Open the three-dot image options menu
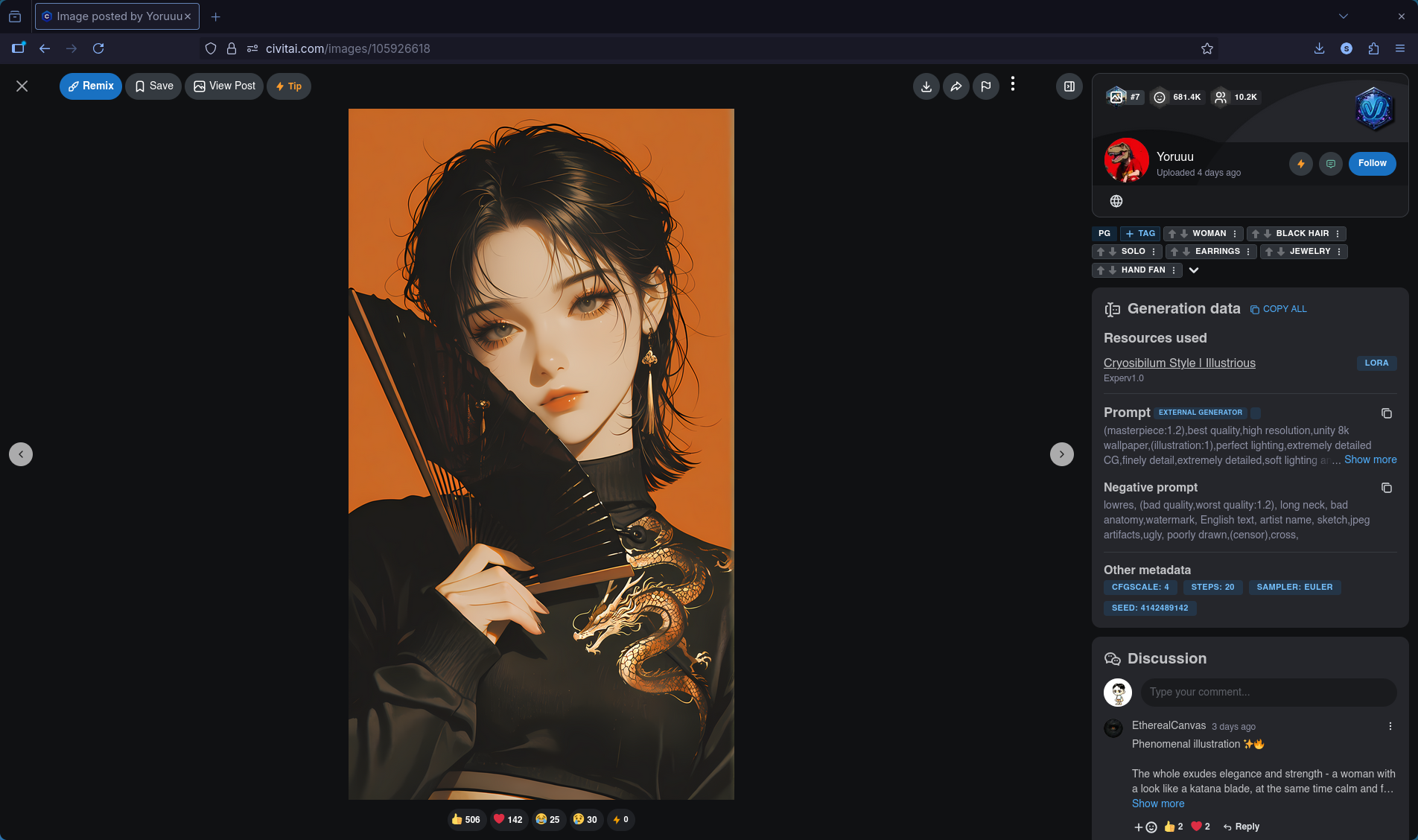 coord(1013,84)
